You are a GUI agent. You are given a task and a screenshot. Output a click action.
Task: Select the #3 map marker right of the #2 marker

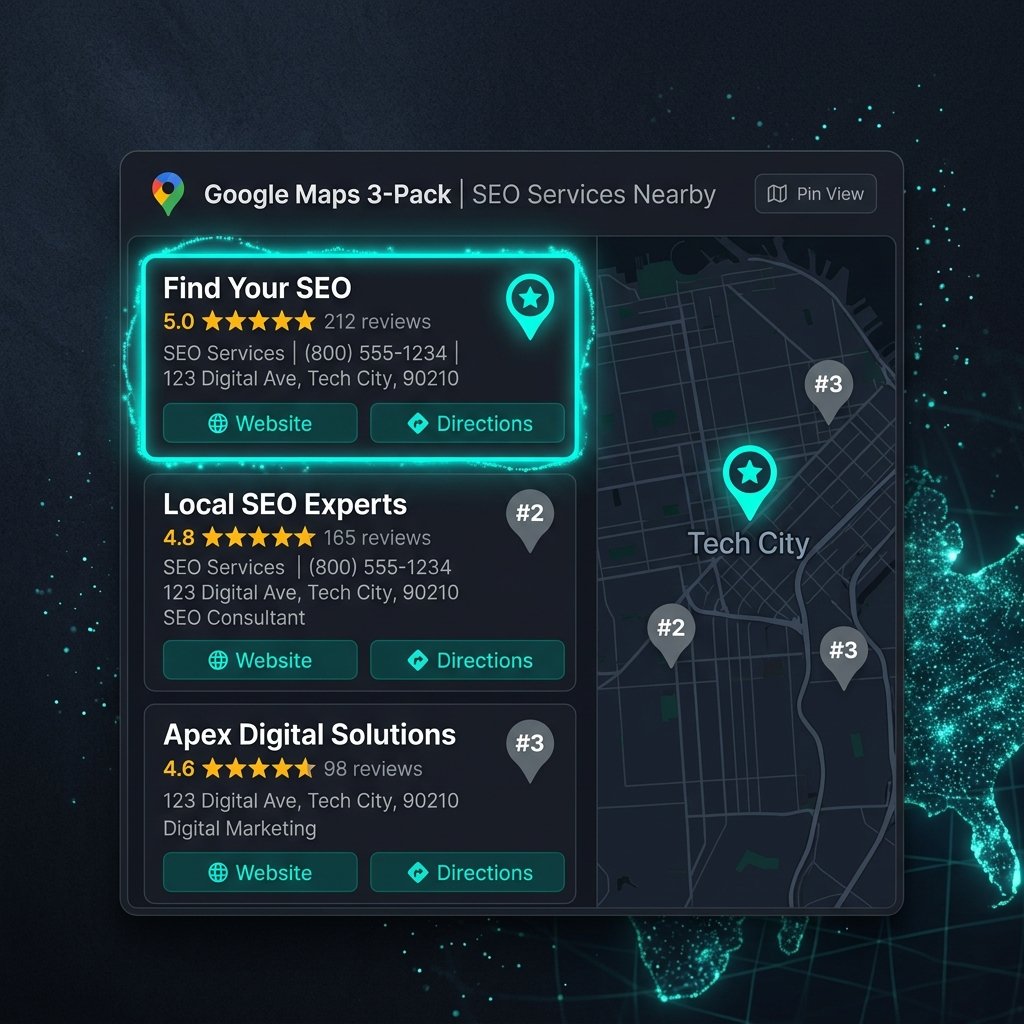click(x=843, y=658)
